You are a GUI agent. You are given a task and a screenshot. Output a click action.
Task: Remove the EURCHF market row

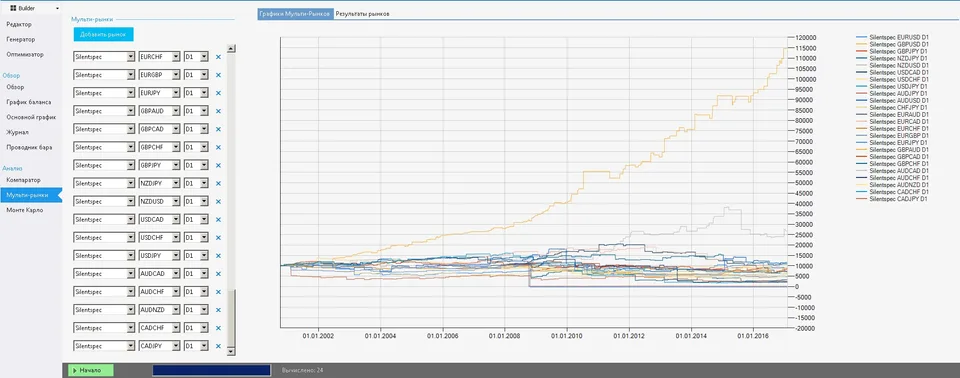tap(218, 57)
